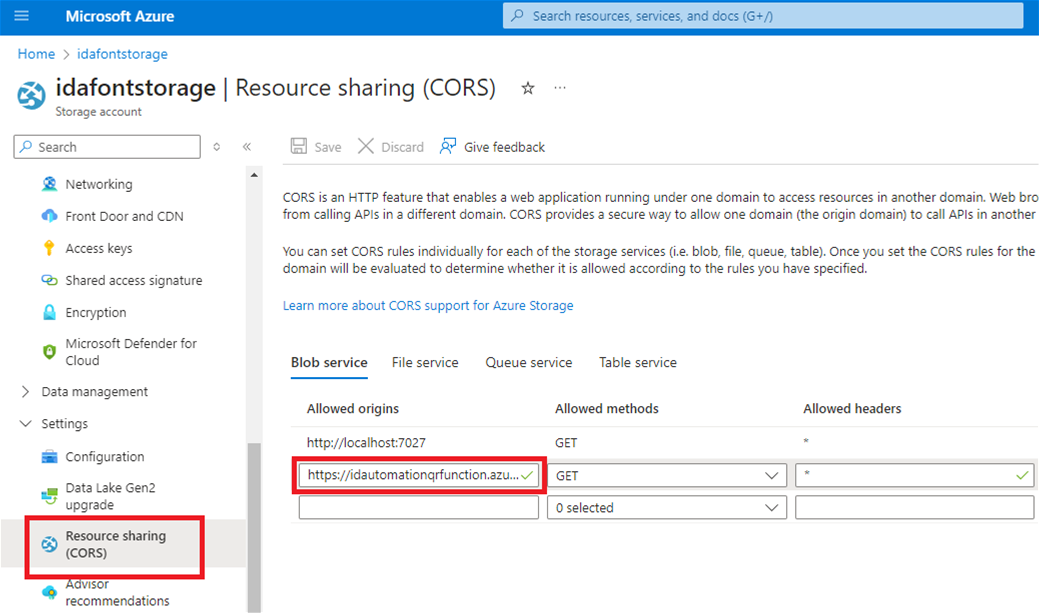Open Allowed methods GET dropdown

[667, 475]
